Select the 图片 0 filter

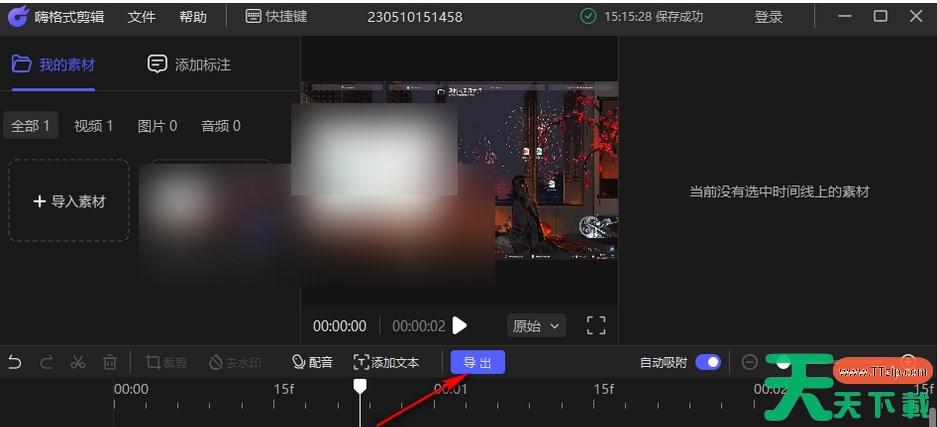157,126
